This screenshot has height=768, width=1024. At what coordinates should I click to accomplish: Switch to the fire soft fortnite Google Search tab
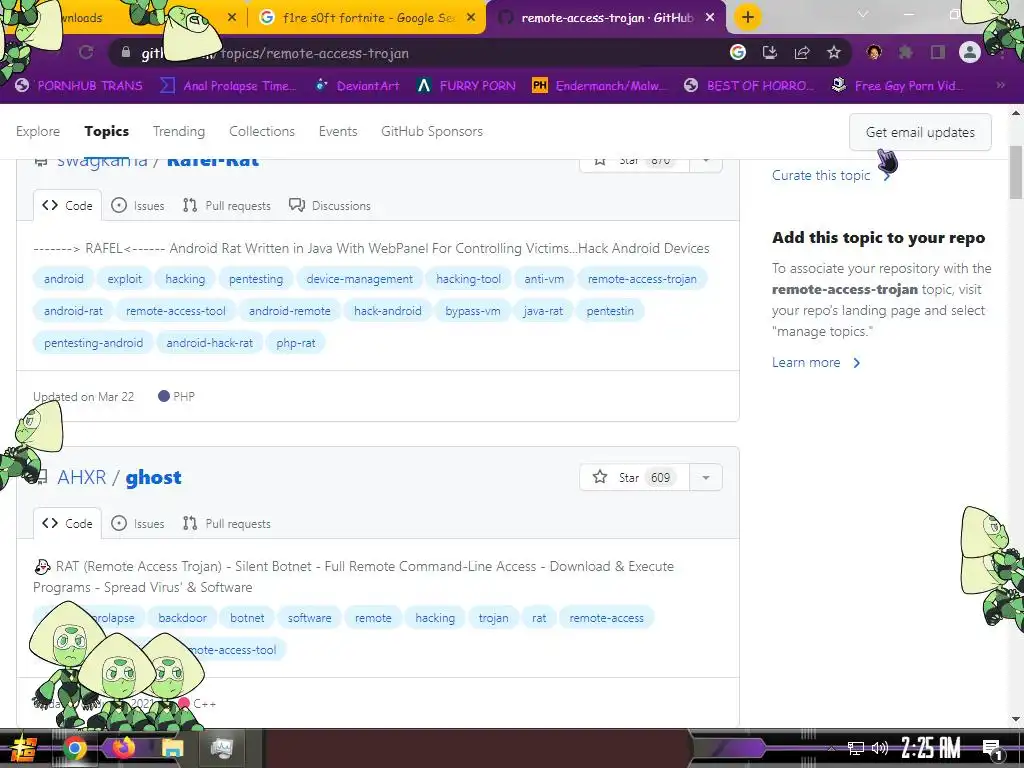point(367,18)
